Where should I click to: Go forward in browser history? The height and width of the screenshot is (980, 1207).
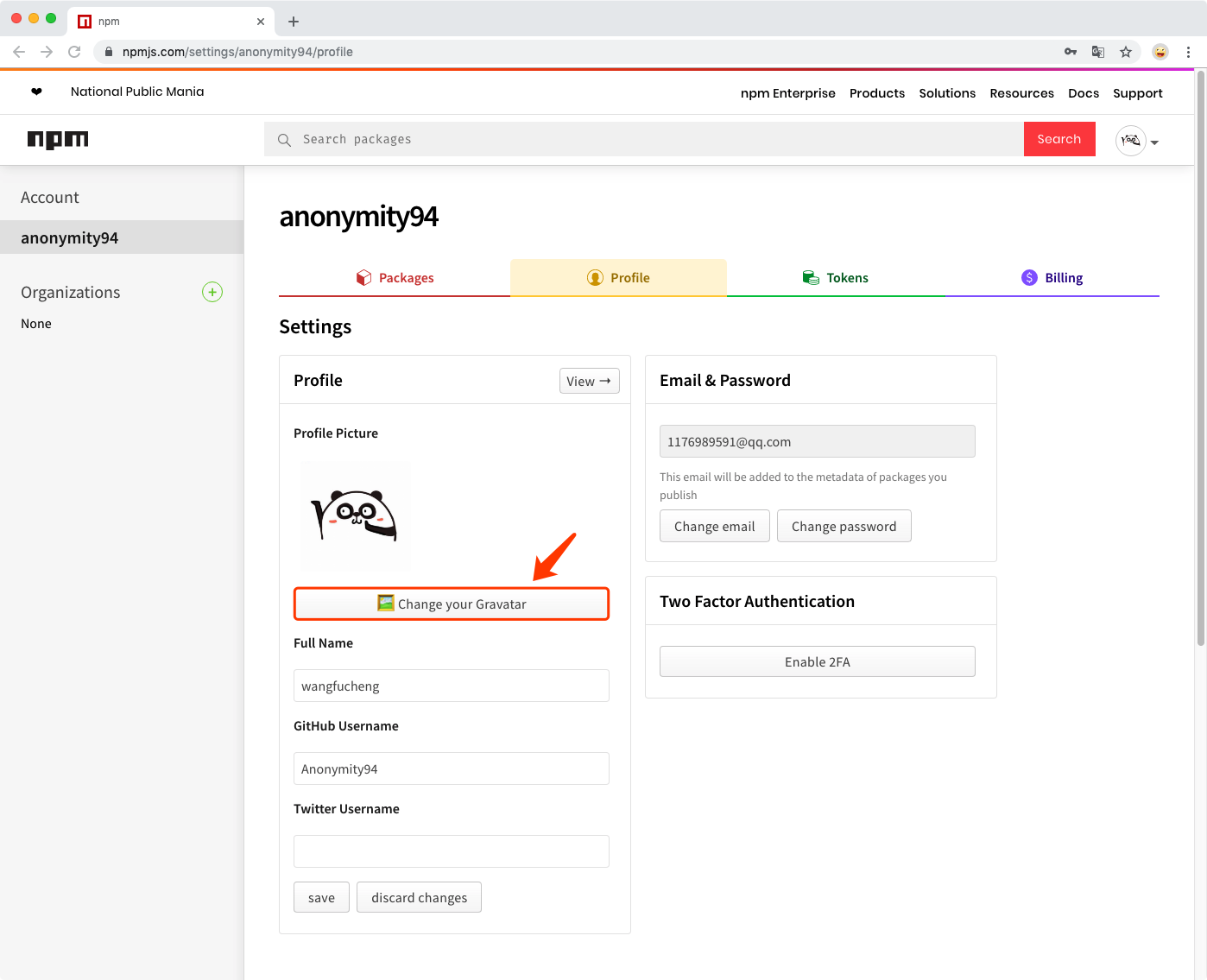pos(47,52)
